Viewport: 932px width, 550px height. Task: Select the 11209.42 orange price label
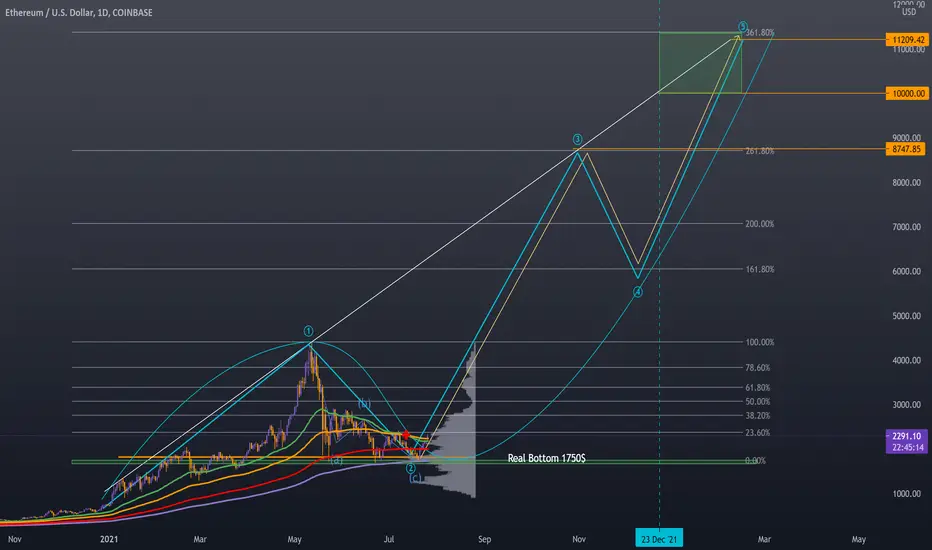[x=906, y=40]
